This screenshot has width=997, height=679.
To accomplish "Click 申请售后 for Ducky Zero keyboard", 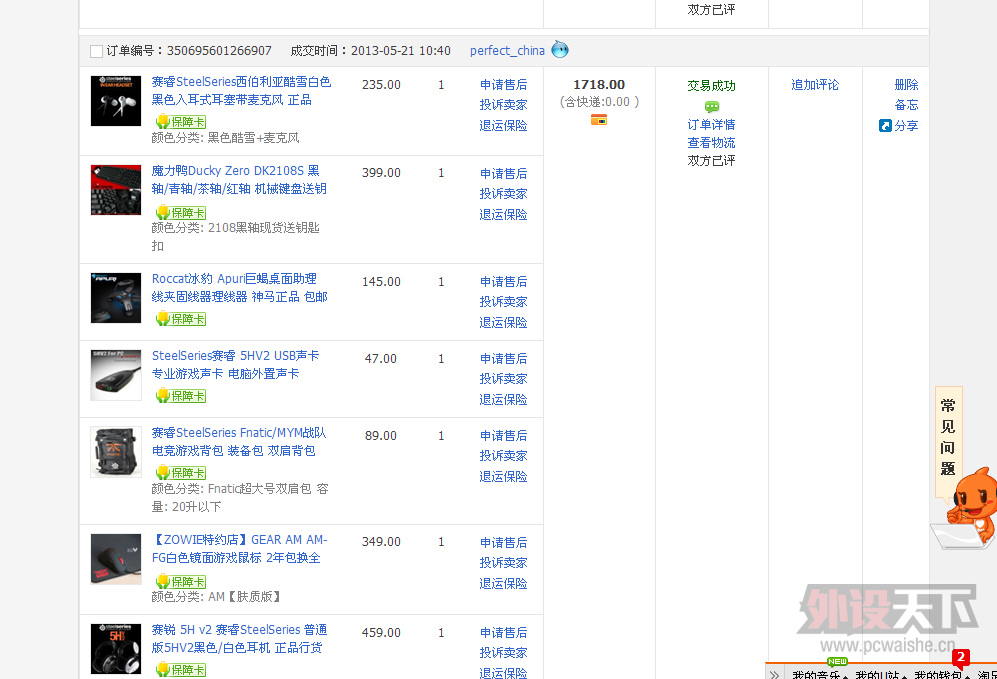I will tap(504, 174).
